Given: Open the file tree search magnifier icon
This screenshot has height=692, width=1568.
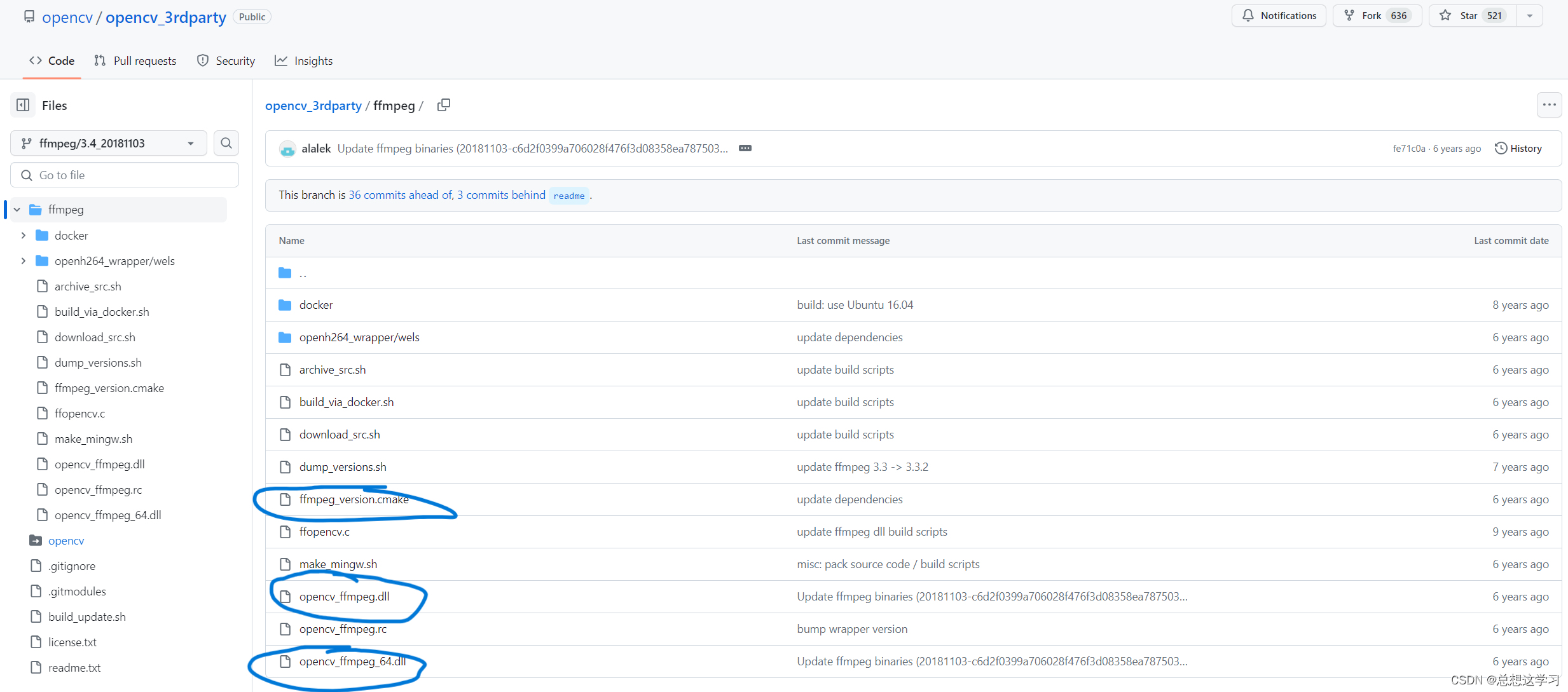Looking at the screenshot, I should tap(226, 143).
